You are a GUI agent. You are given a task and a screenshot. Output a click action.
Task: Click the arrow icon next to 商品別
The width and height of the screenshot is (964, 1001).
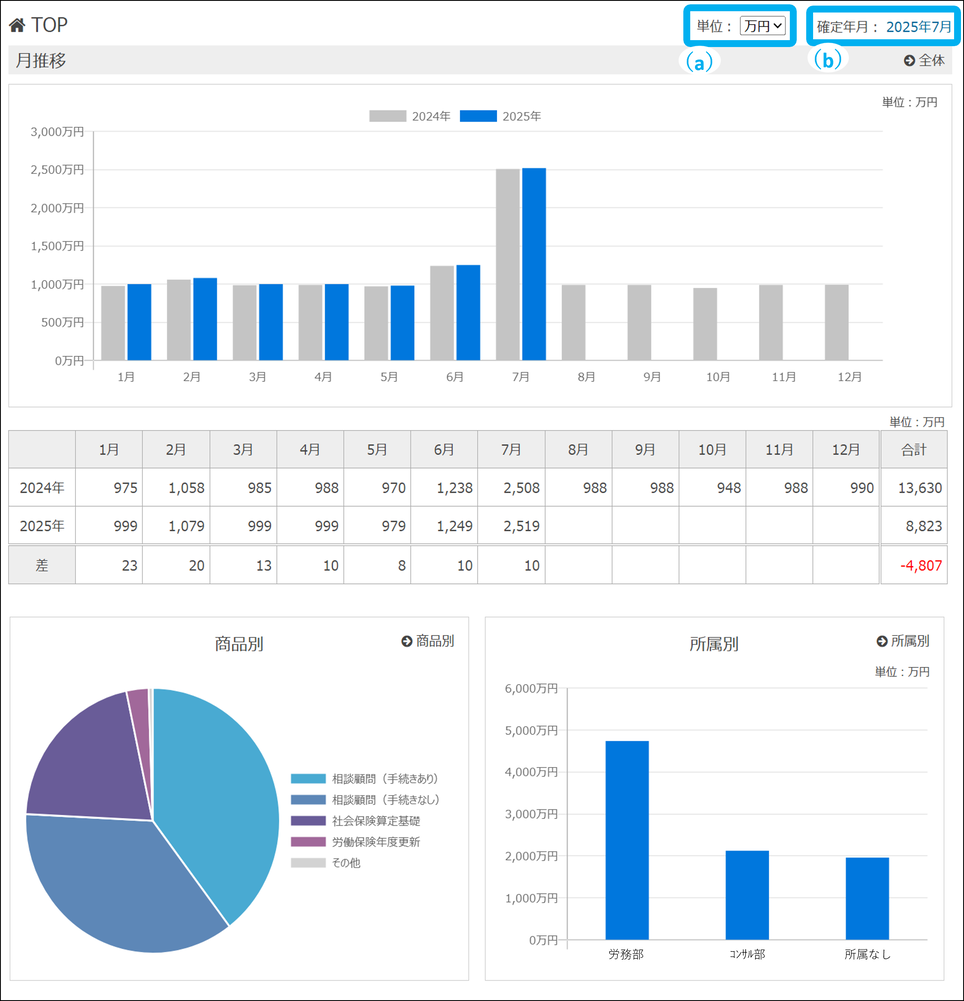point(407,641)
